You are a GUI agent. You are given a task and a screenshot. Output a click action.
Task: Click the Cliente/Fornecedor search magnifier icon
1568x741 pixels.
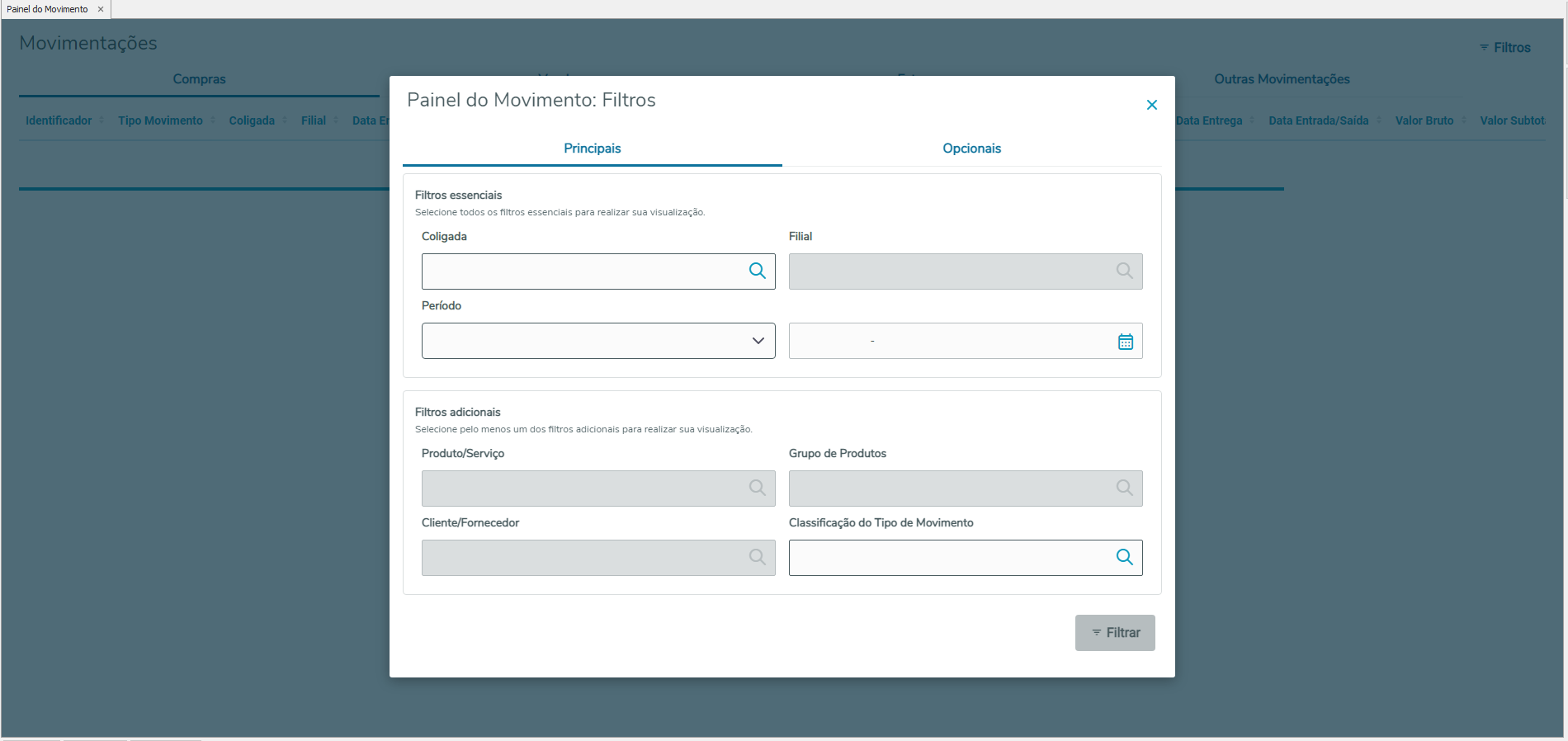click(x=757, y=557)
